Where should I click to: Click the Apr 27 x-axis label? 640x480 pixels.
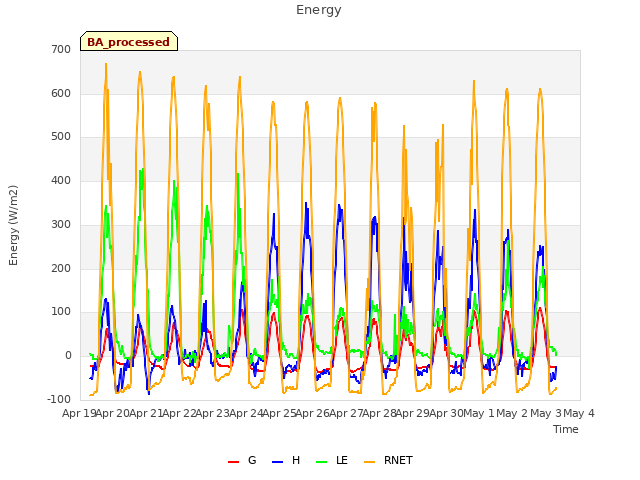point(346,413)
